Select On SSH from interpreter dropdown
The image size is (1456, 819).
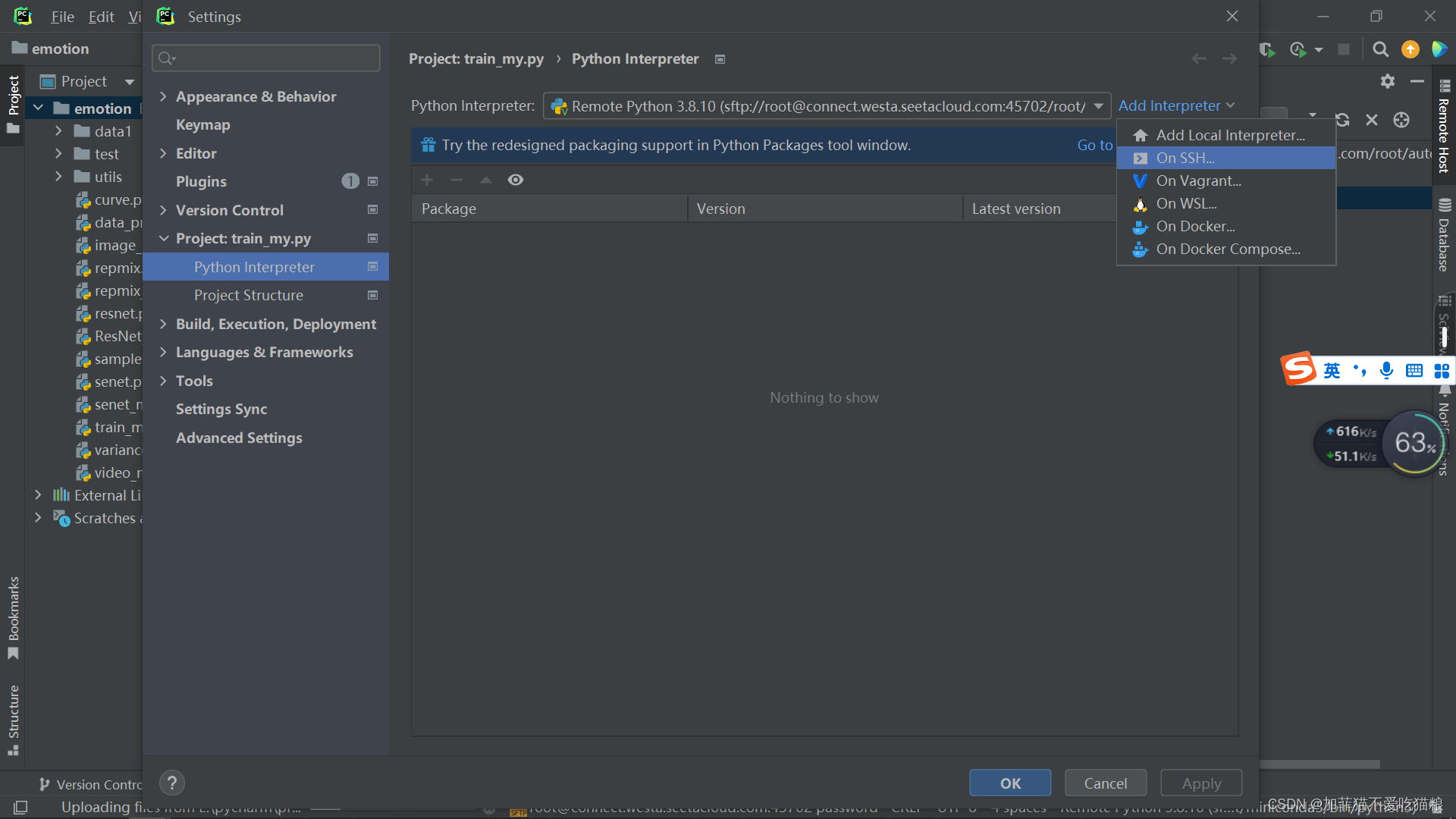point(1184,157)
